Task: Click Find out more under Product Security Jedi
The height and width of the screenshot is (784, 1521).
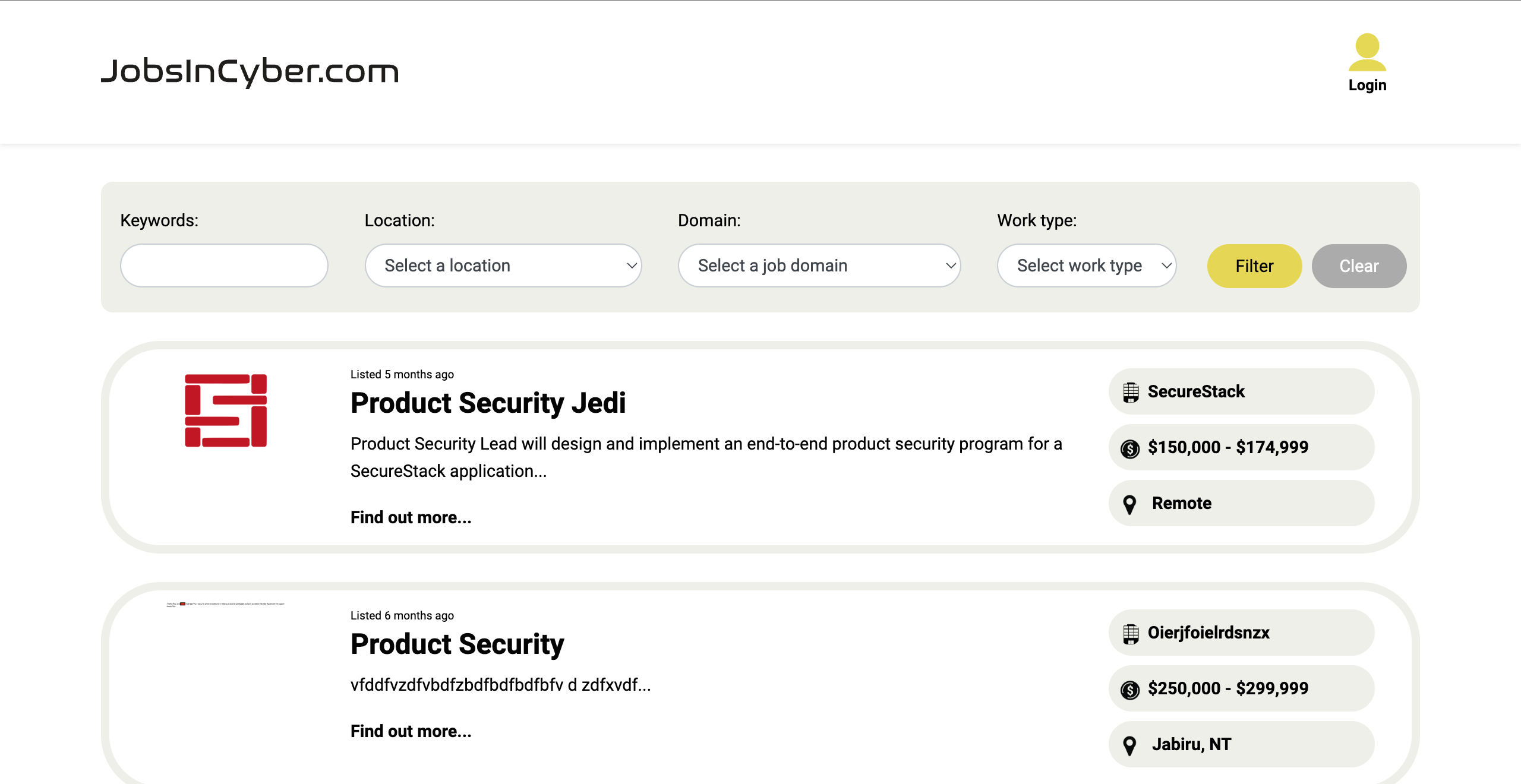Action: pos(411,517)
